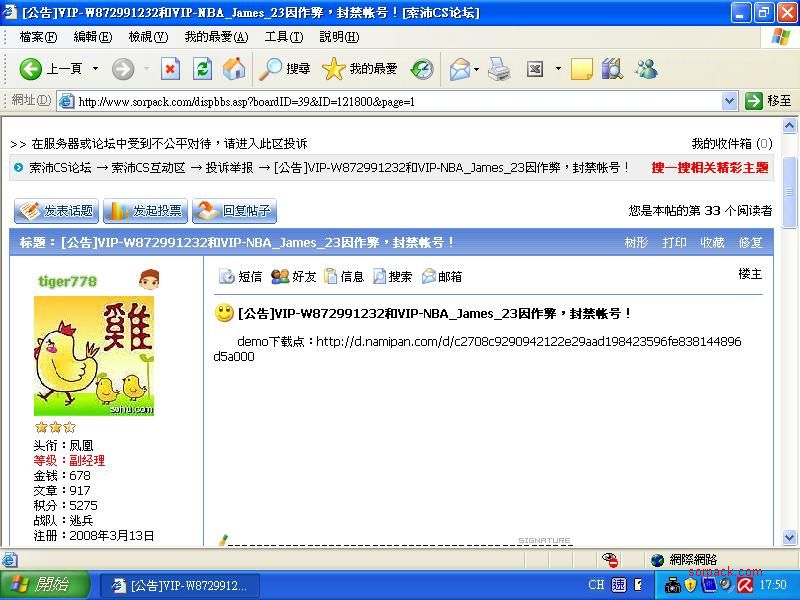Go to the Home page icon
Viewport: 800px width, 600px height.
[x=234, y=69]
